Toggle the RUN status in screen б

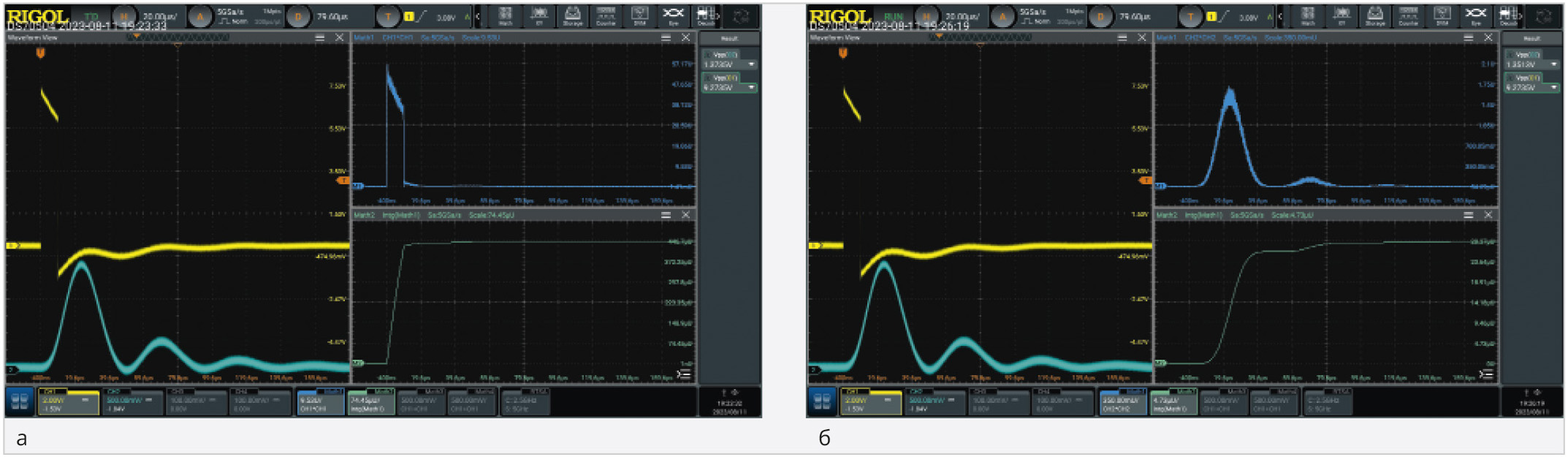tap(894, 15)
